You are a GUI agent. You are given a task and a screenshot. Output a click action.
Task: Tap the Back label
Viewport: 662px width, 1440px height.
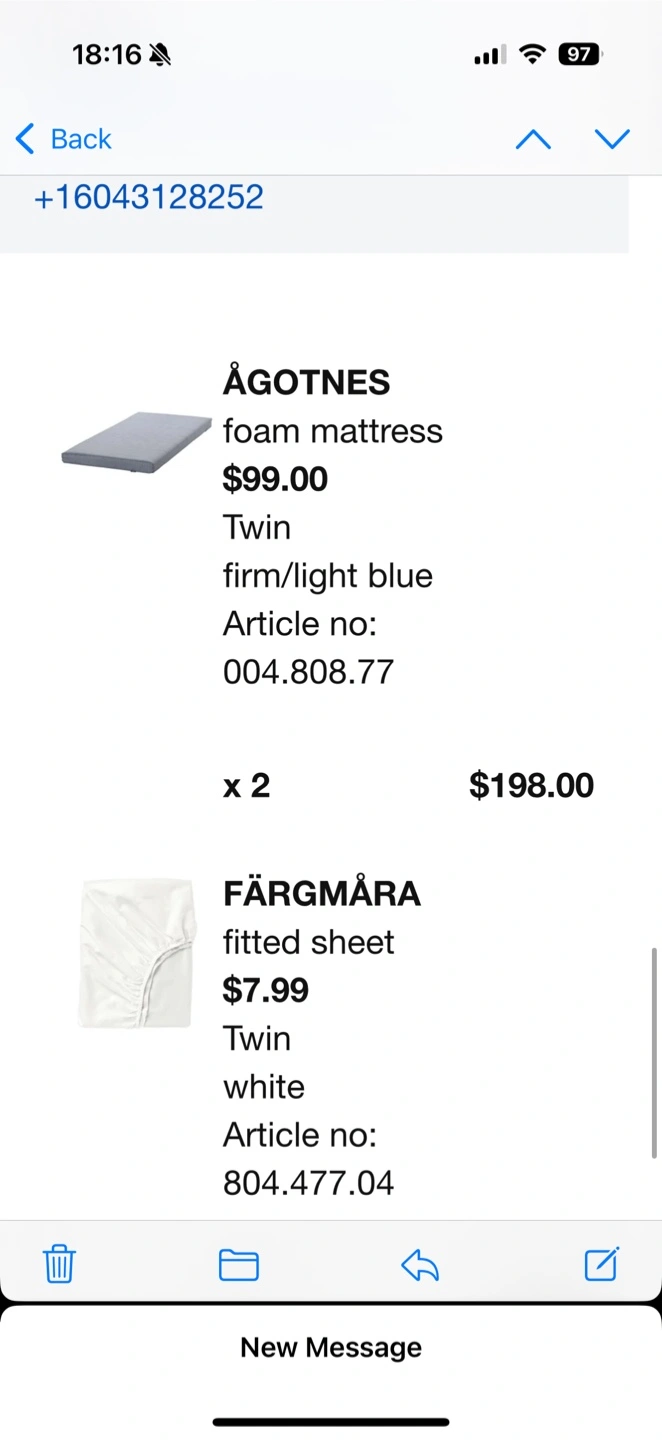[81, 139]
